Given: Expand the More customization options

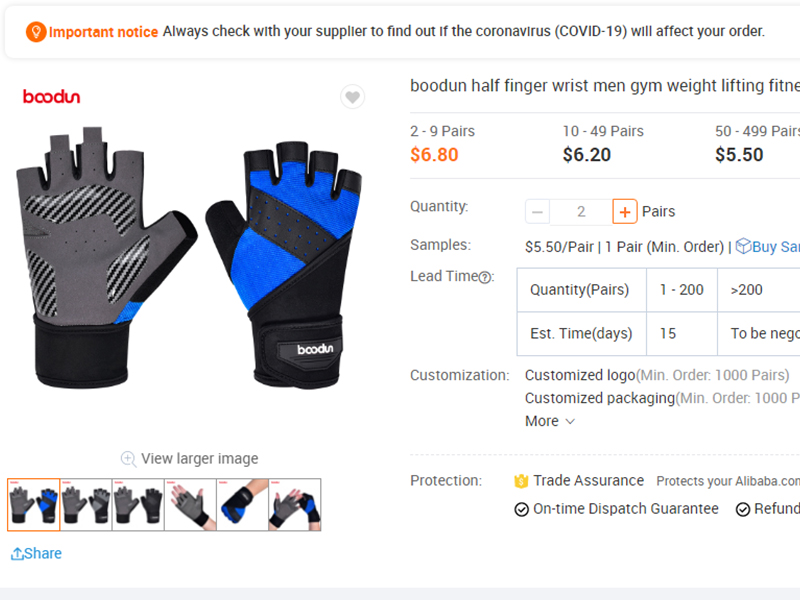Looking at the screenshot, I should pos(549,421).
